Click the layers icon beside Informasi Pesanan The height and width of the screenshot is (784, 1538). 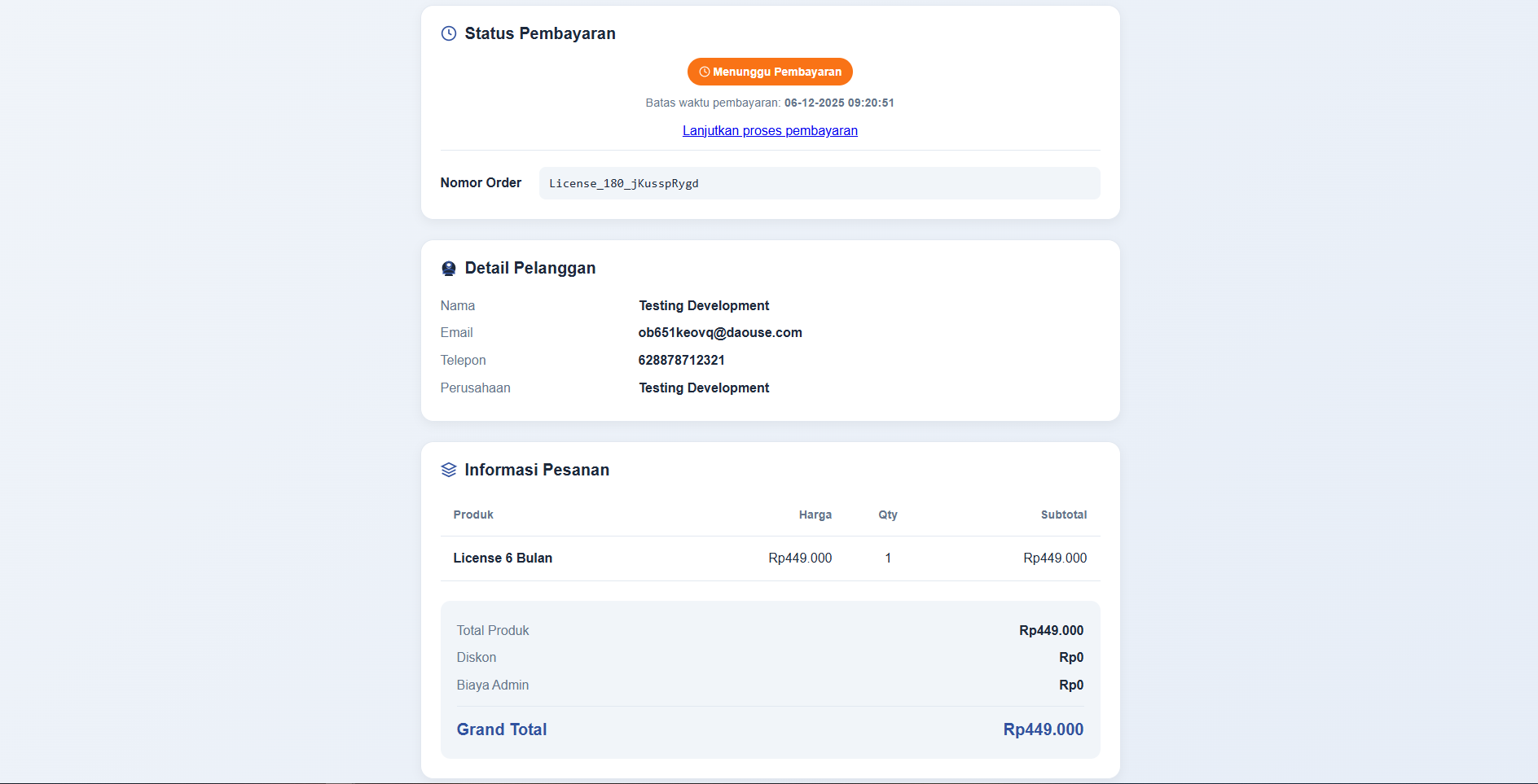pos(449,470)
